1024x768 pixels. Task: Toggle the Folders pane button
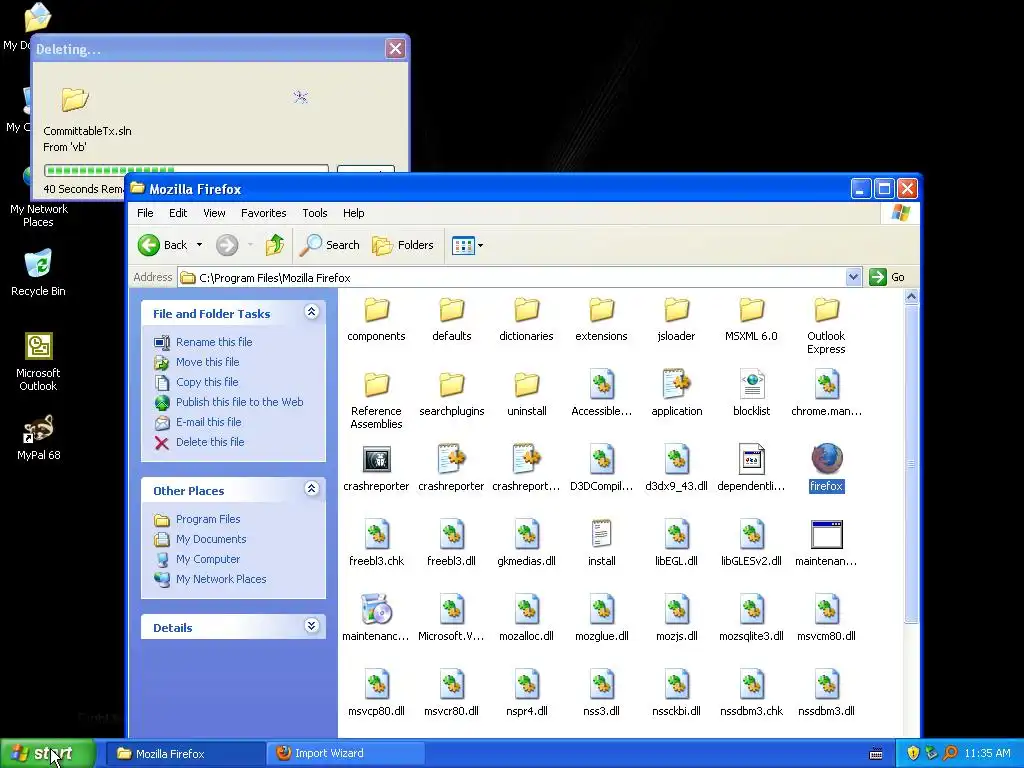[x=403, y=245]
